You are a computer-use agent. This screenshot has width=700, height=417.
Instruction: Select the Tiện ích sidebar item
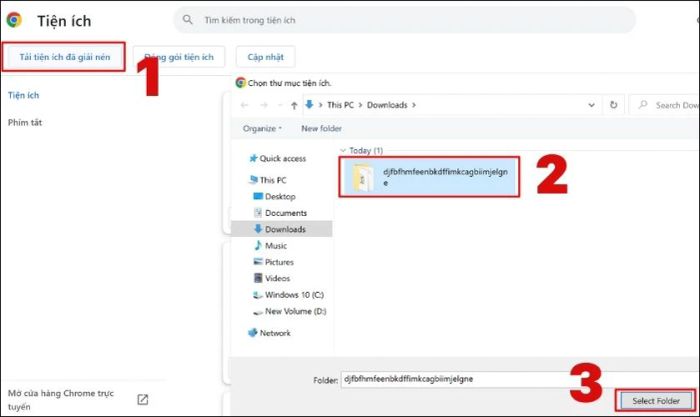[23, 95]
